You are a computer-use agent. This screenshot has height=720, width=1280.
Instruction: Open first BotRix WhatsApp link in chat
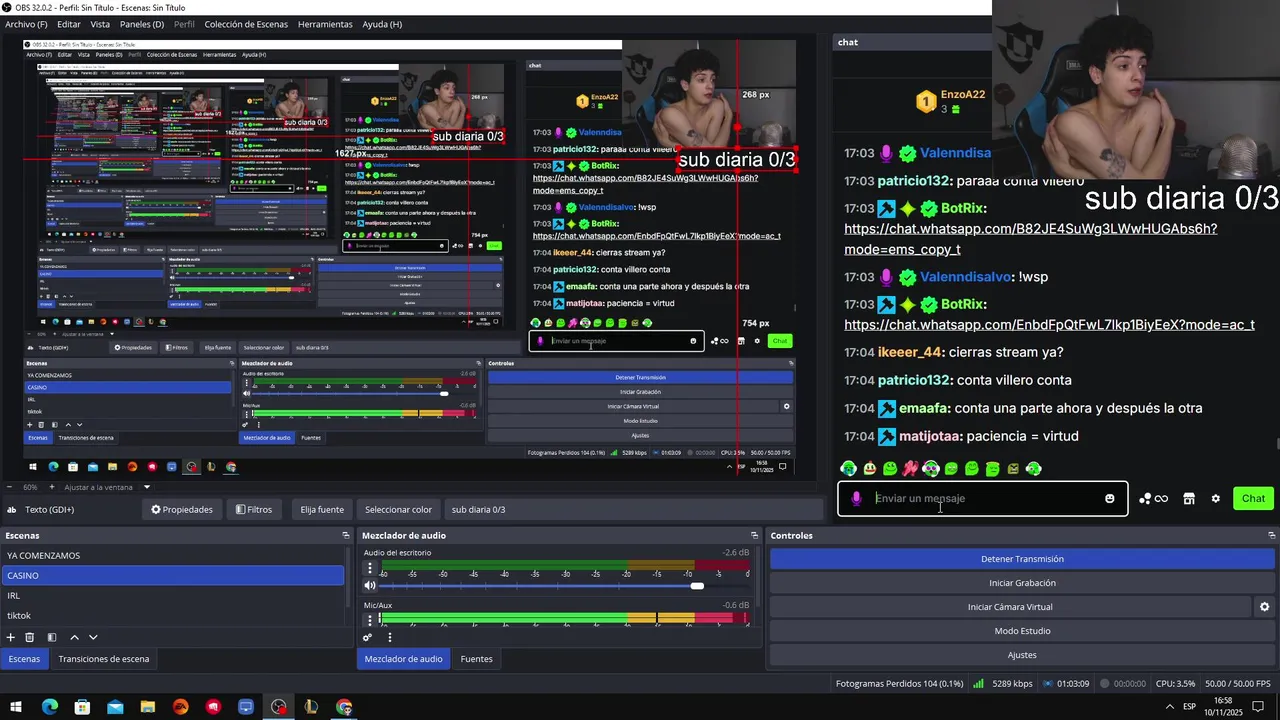[1030, 239]
